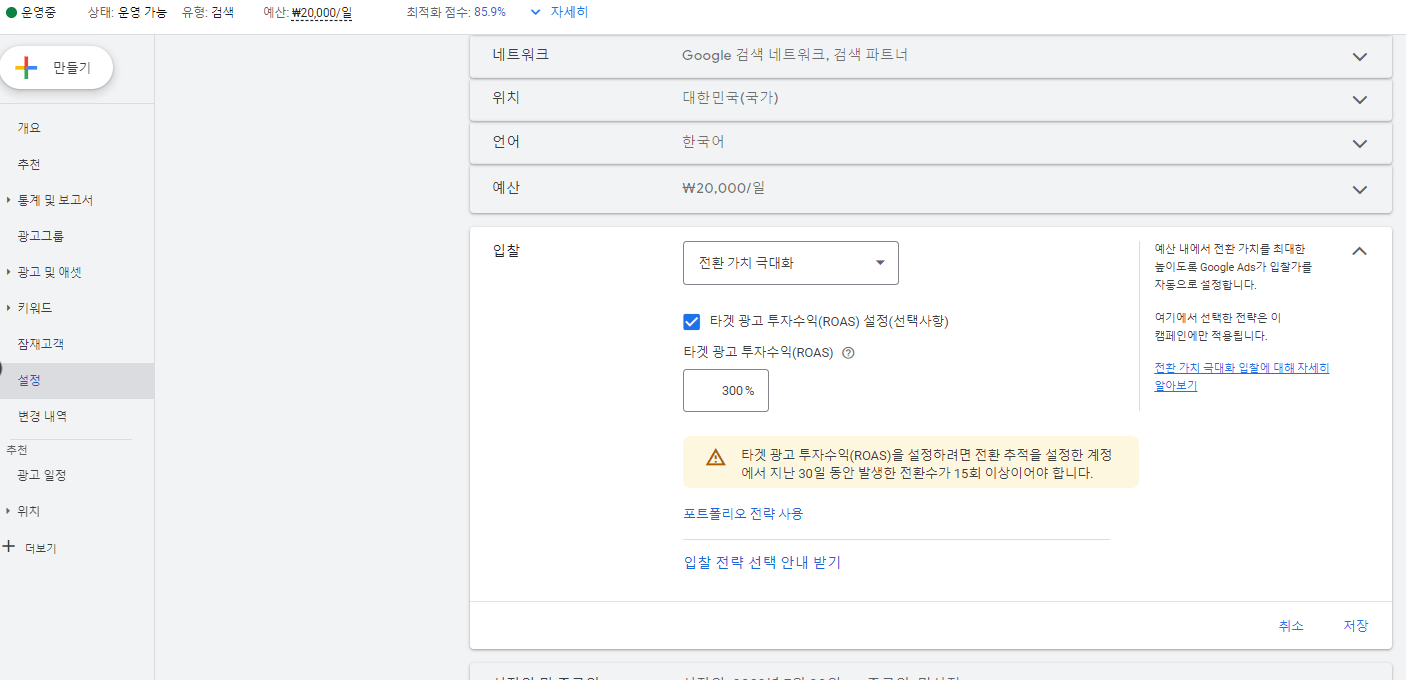Click the 300% ROAS input field

(x=725, y=390)
